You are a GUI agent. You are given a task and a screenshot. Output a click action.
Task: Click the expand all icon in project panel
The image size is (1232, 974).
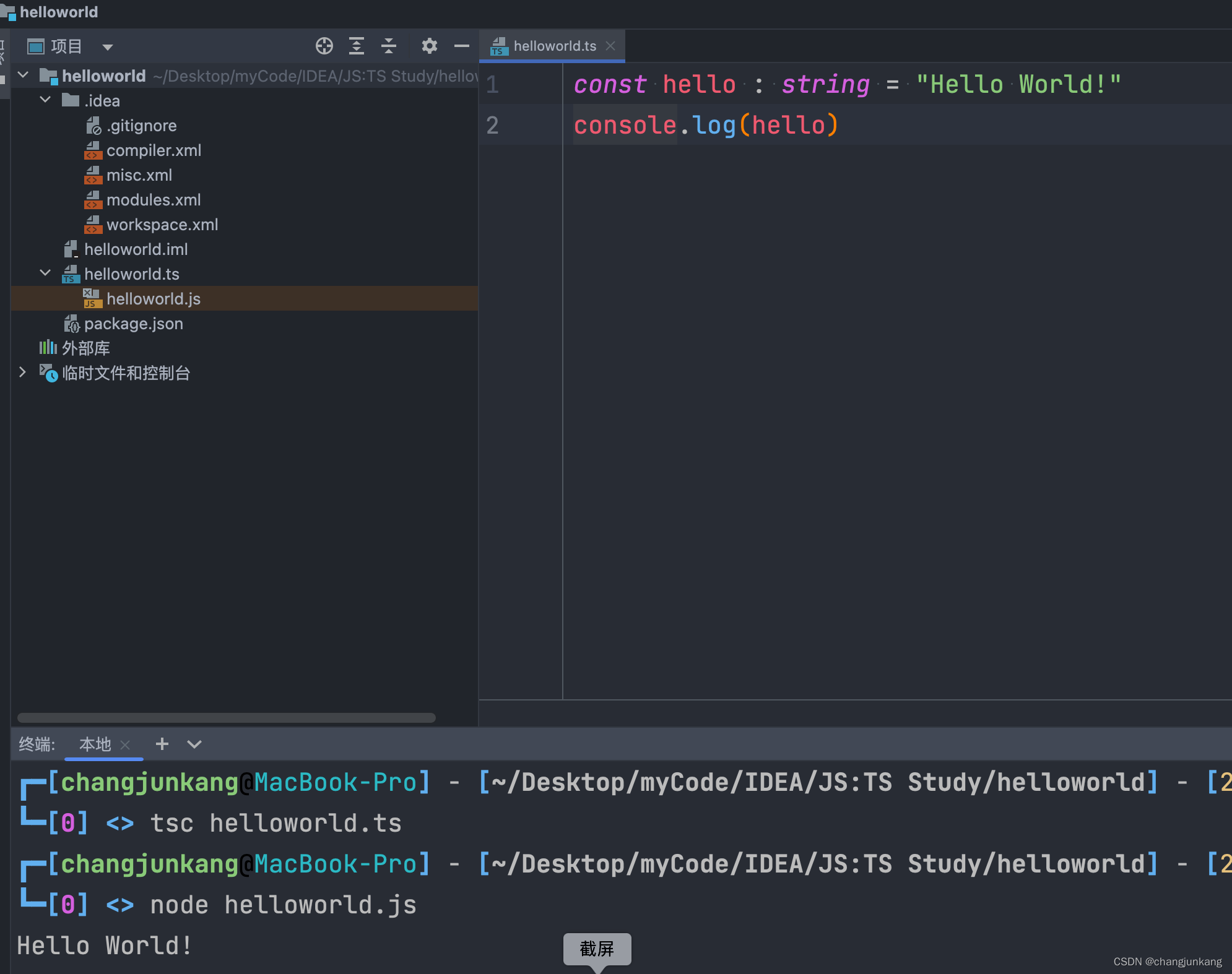point(357,46)
